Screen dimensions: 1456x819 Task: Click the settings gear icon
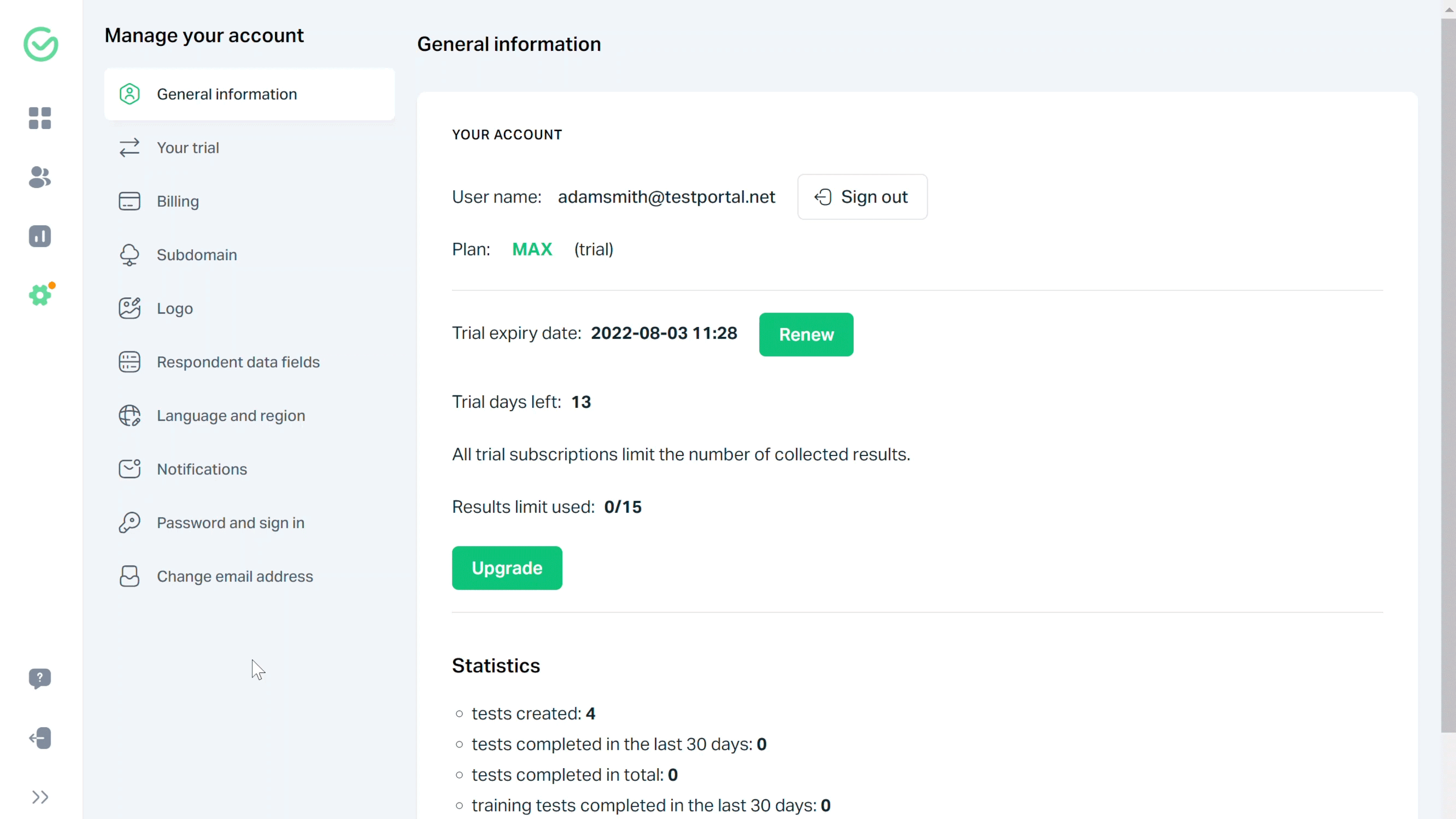pyautogui.click(x=39, y=295)
